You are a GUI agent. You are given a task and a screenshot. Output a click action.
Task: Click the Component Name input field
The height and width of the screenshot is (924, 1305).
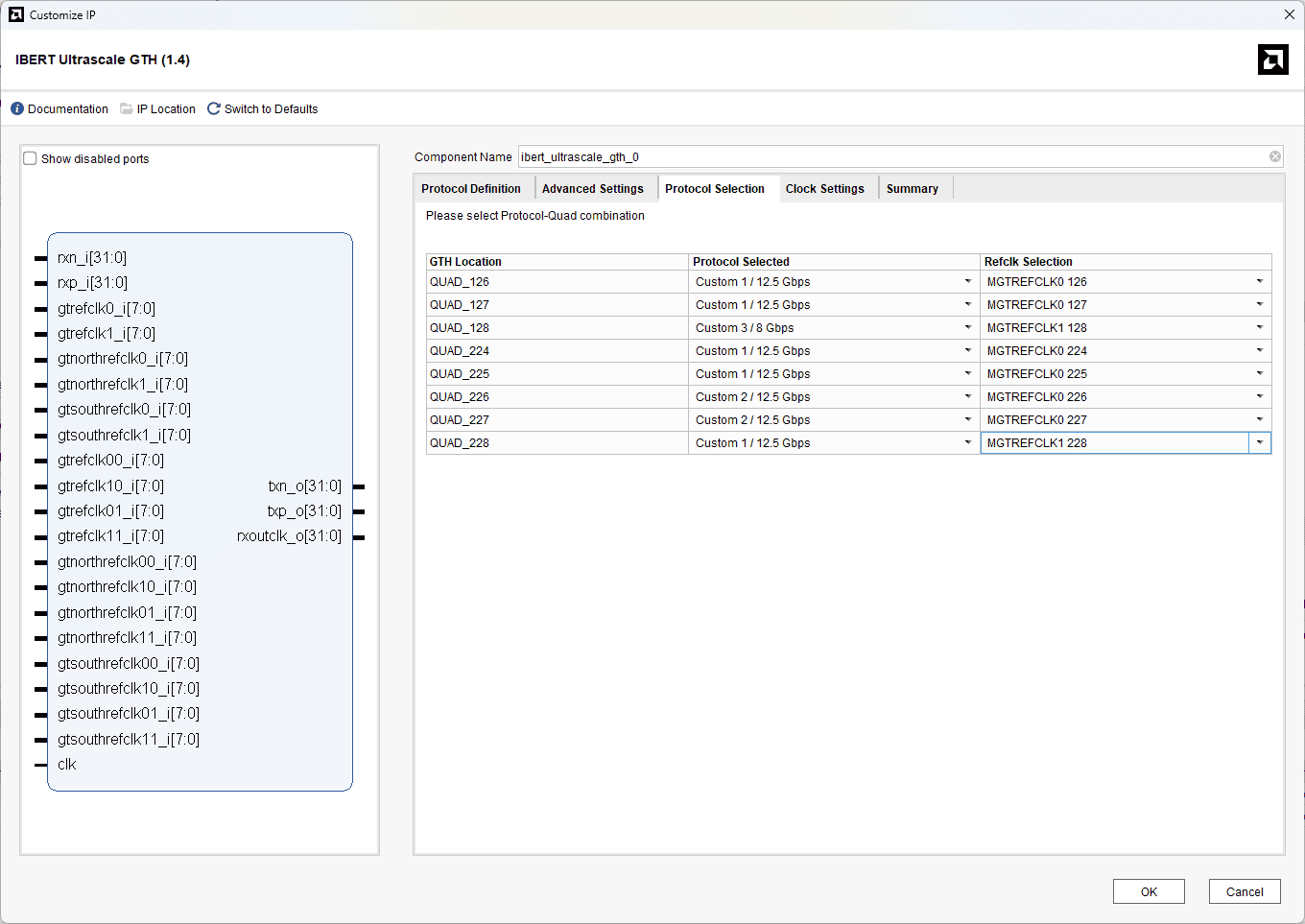click(x=892, y=157)
